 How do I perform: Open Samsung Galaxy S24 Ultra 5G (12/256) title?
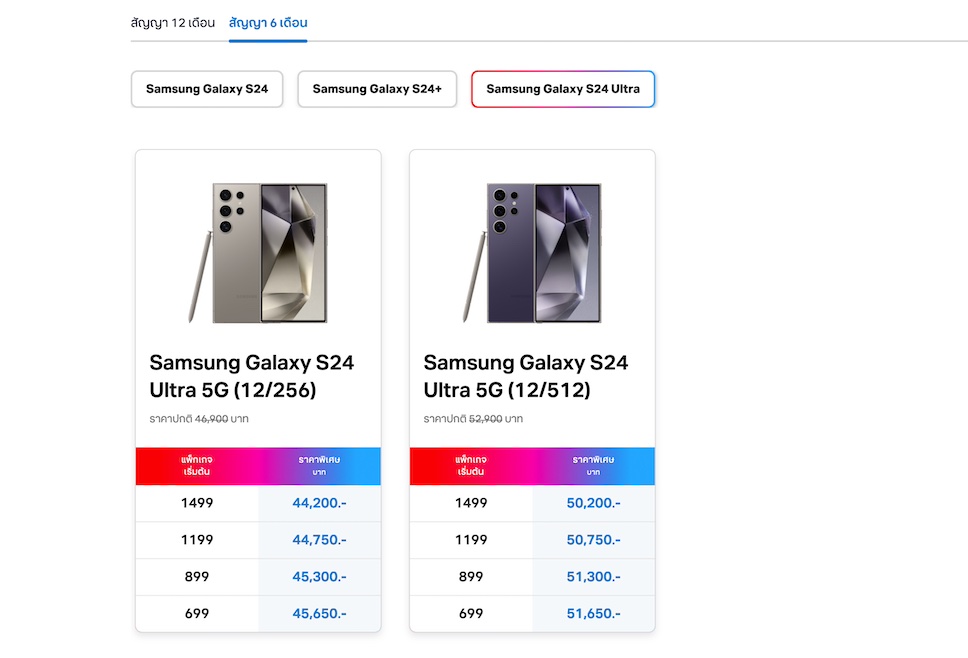click(x=252, y=376)
